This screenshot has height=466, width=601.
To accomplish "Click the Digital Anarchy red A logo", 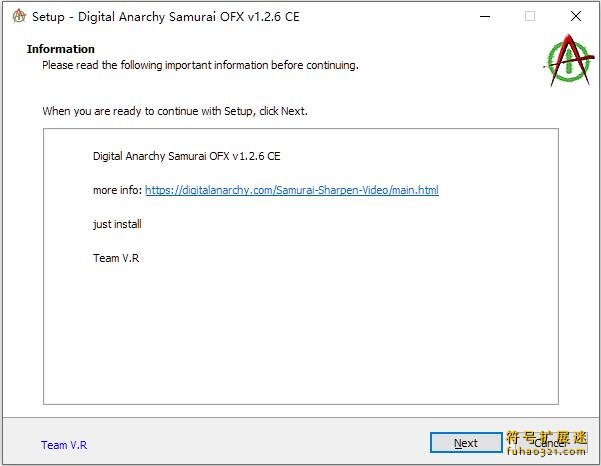I will point(568,62).
